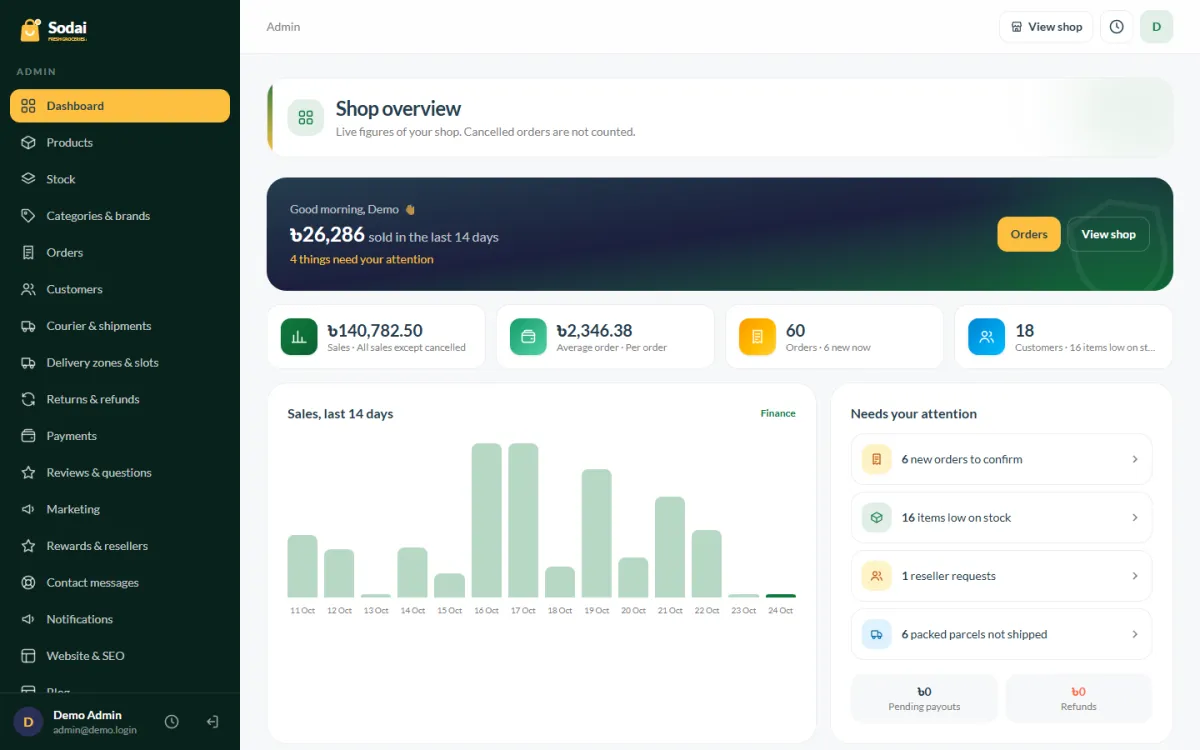The height and width of the screenshot is (750, 1200).
Task: Click the Sales chart icon tile
Action: pyautogui.click(x=299, y=337)
